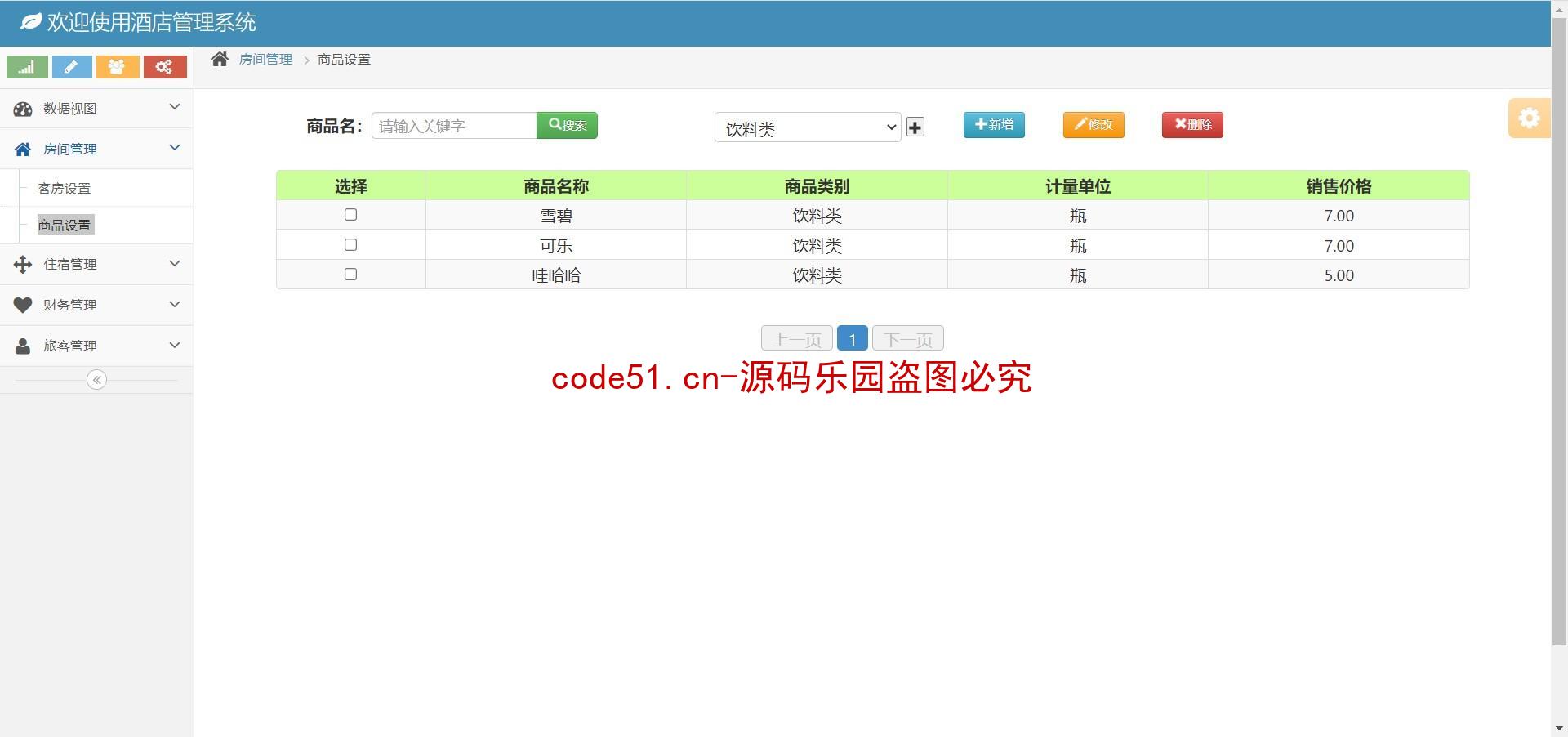
Task: Select 客房设置 submenu item
Action: tap(65, 189)
